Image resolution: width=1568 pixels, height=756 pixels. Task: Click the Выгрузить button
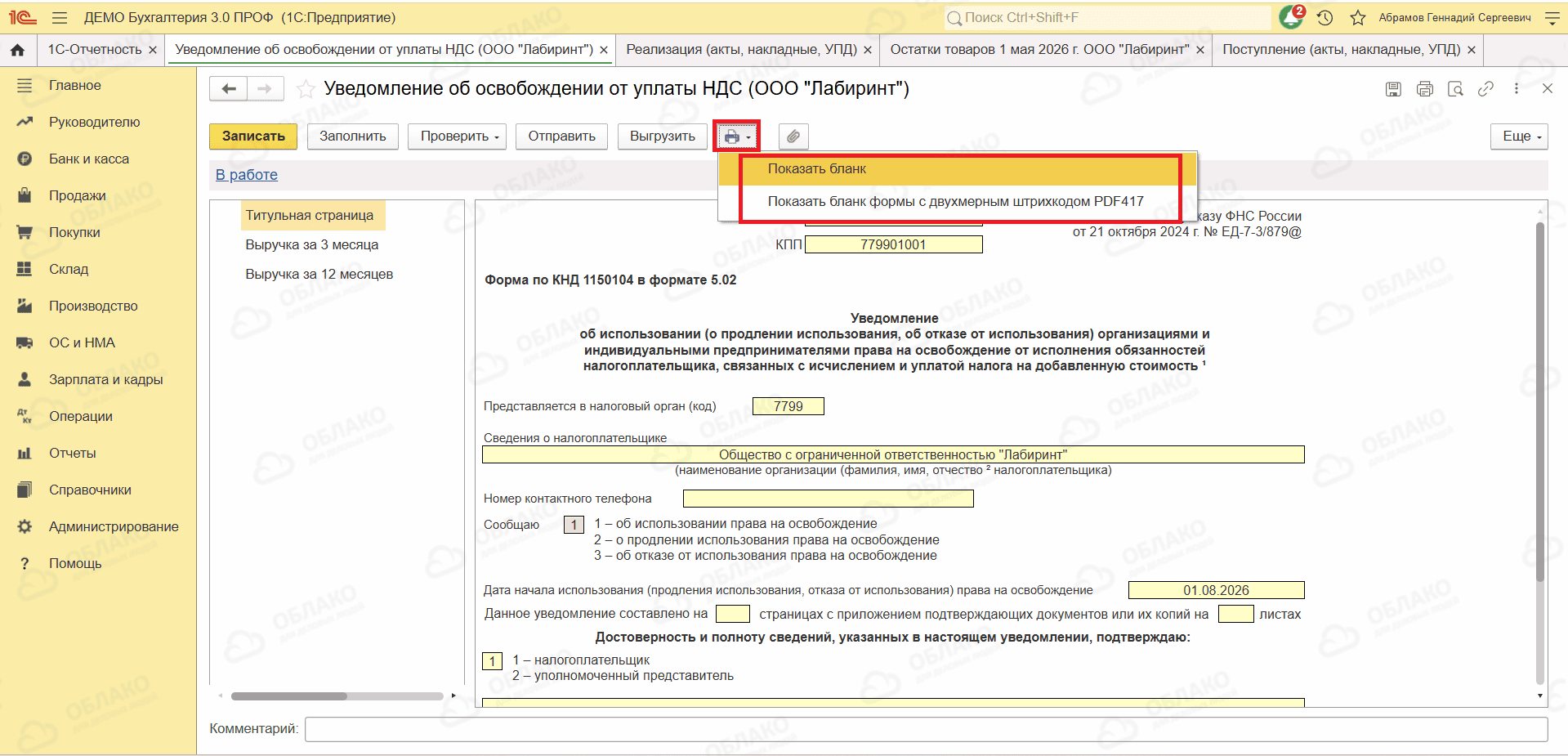click(x=663, y=136)
